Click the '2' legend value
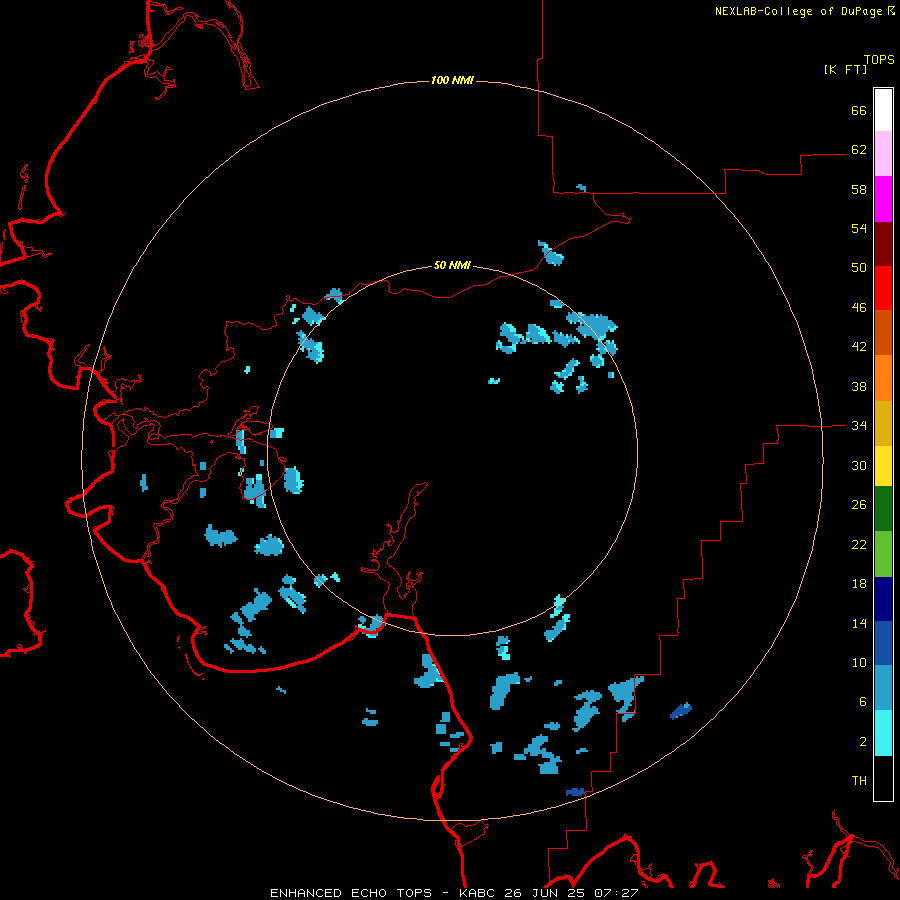The image size is (900, 900). click(x=863, y=742)
